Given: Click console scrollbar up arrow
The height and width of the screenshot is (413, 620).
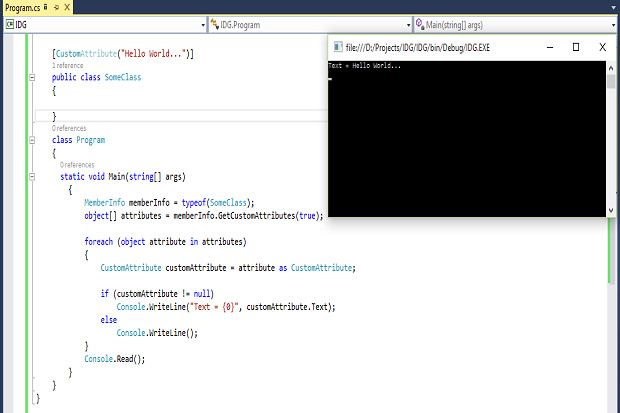Looking at the screenshot, I should [x=611, y=68].
